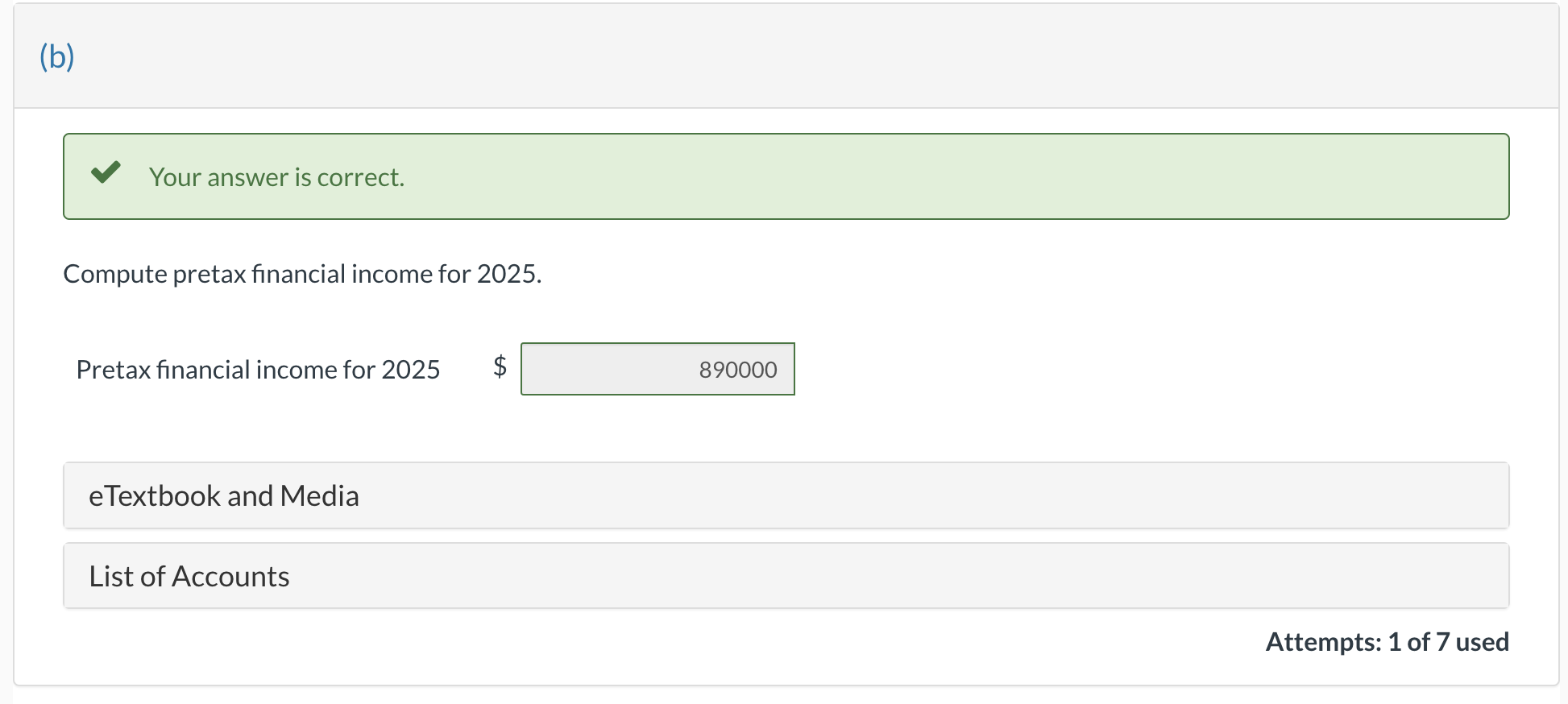Click the Attempts: 1 of 7 used label
The width and height of the screenshot is (1568, 704).
1387,642
